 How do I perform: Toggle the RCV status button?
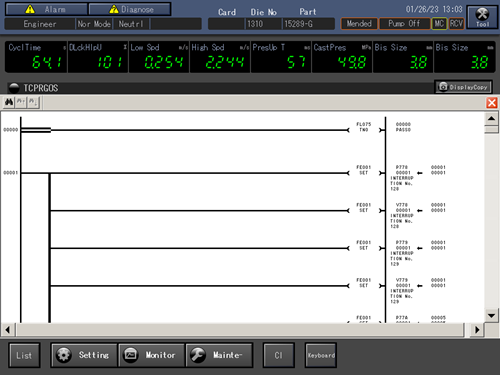(x=456, y=24)
